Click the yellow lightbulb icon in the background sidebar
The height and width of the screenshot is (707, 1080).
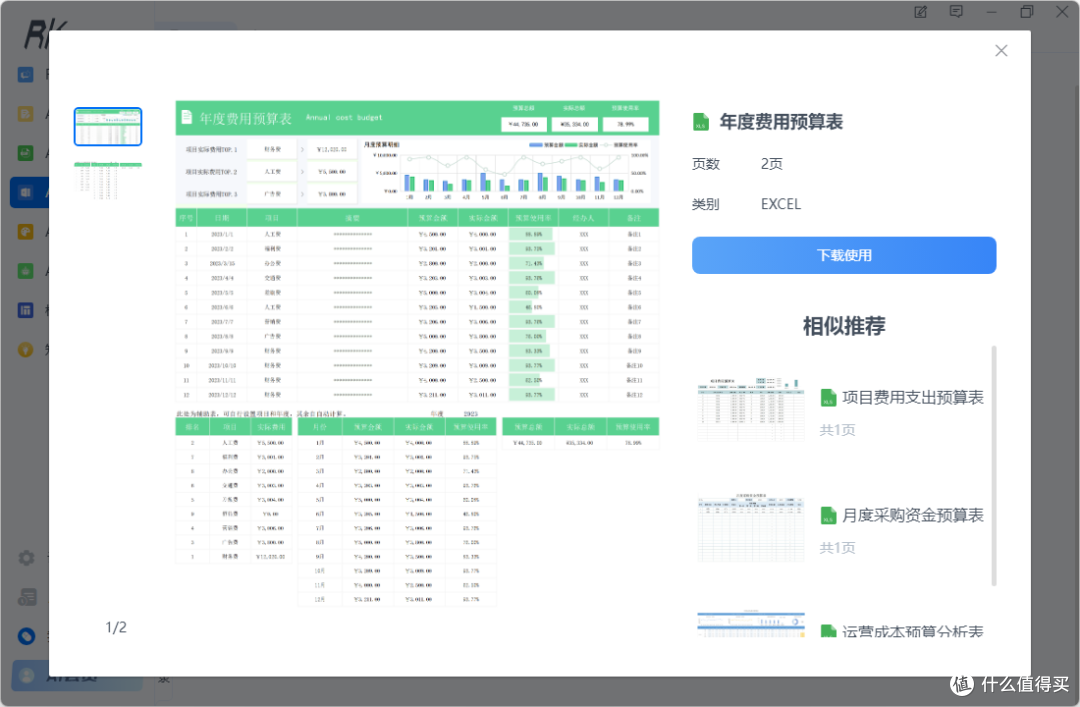point(25,350)
